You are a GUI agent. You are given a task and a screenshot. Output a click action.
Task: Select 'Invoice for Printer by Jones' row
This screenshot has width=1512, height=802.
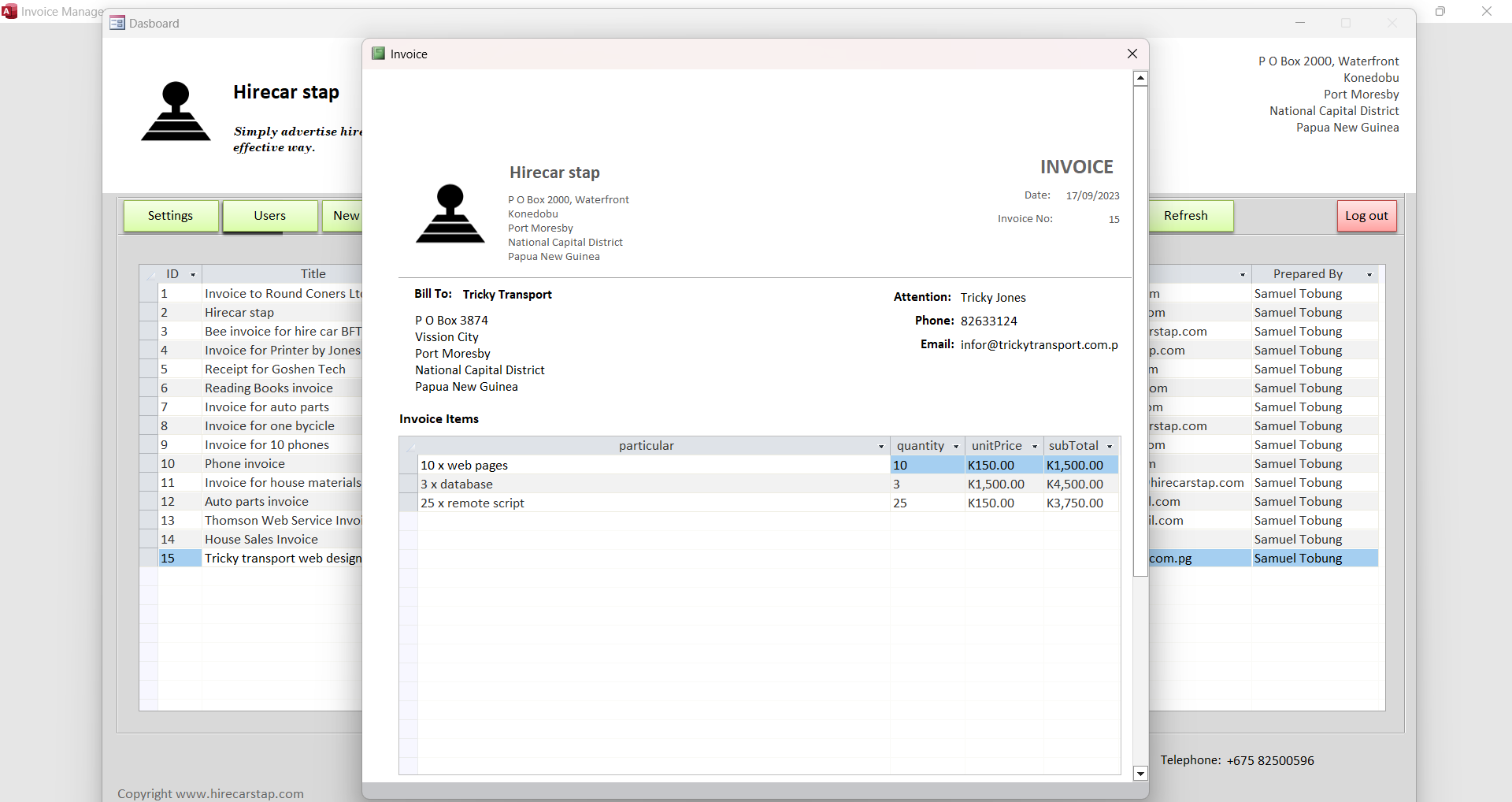282,350
